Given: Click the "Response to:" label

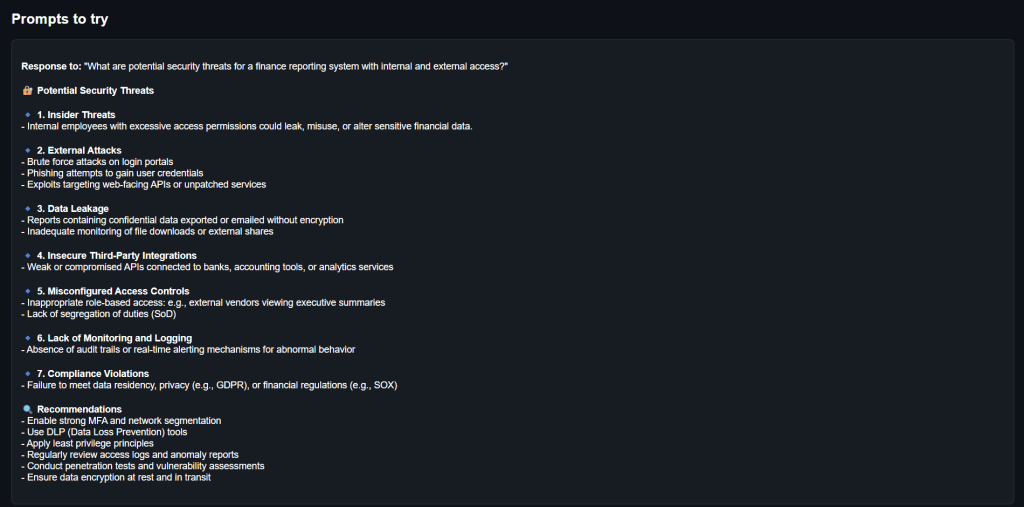Looking at the screenshot, I should click(x=51, y=66).
